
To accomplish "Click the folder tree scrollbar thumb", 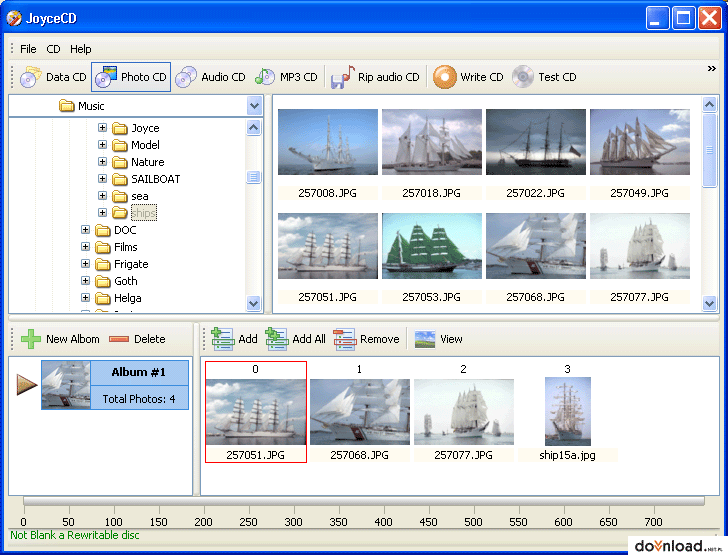I will pos(254,177).
